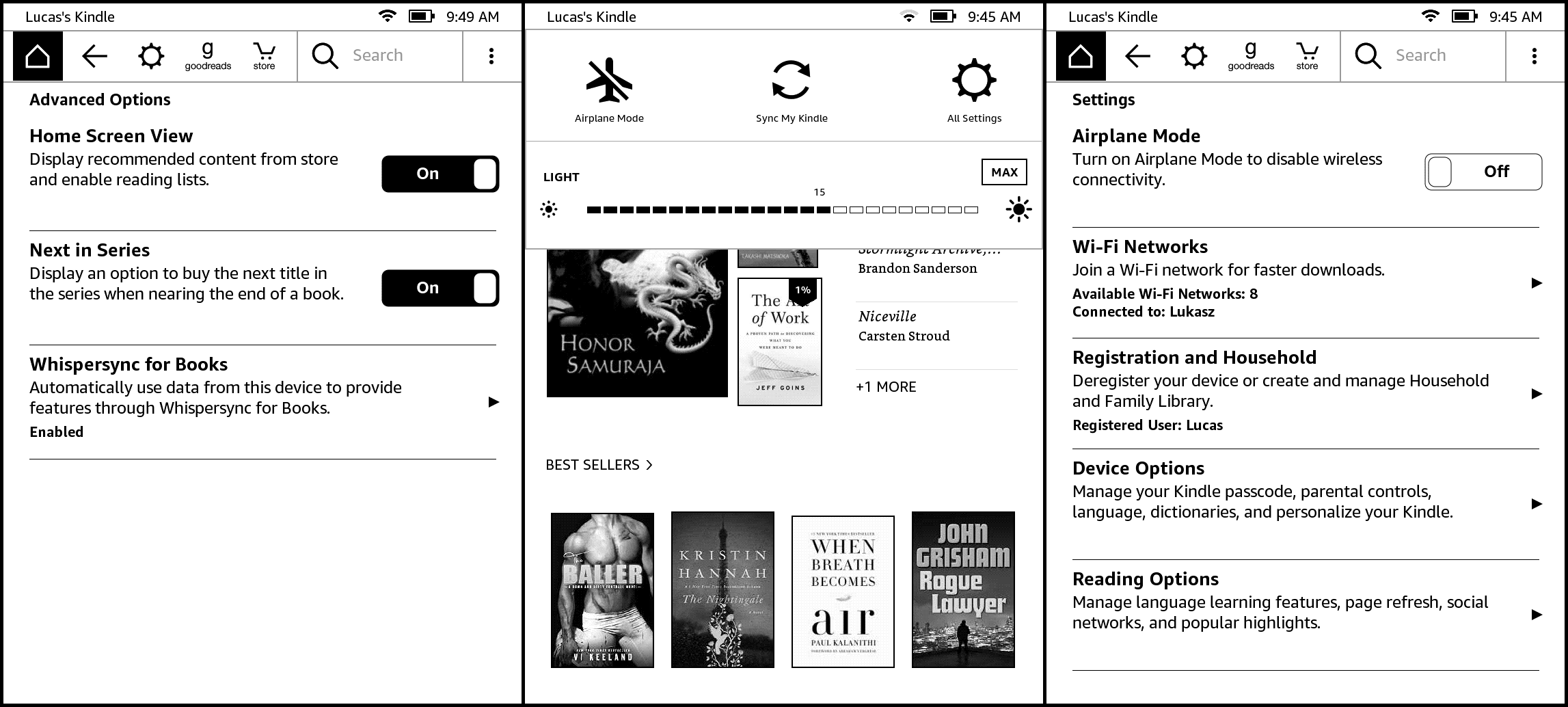Open Whispersync for Books options arrow
Image resolution: width=1568 pixels, height=707 pixels.
[x=494, y=402]
